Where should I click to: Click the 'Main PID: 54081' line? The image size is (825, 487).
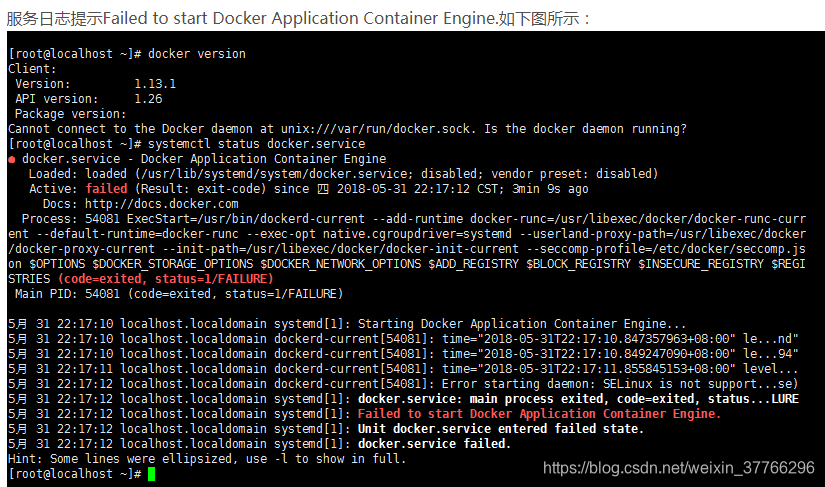tap(179, 293)
